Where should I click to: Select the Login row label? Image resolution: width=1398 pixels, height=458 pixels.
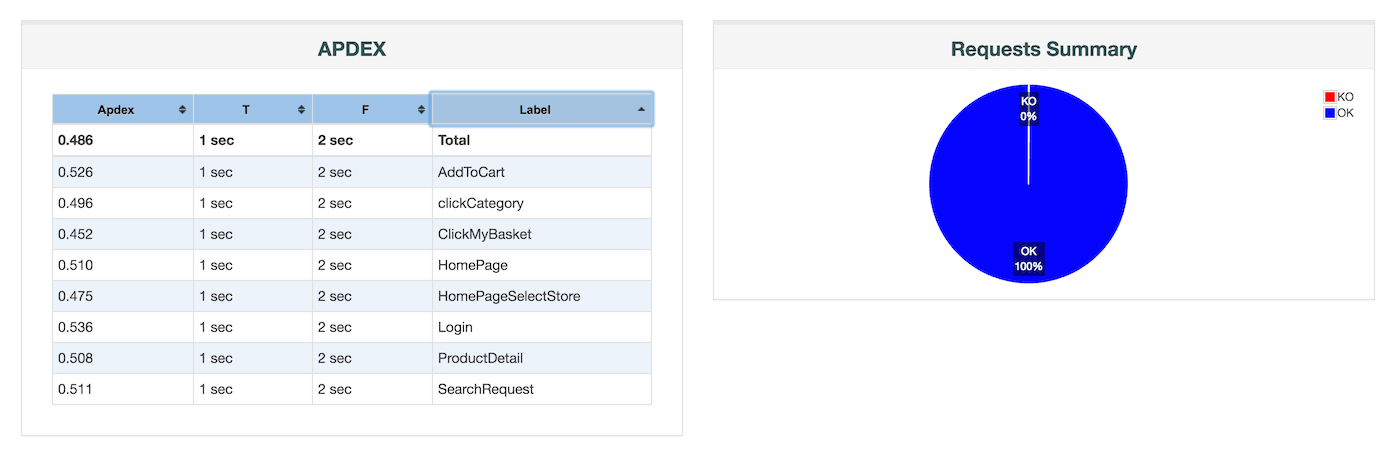pyautogui.click(x=455, y=327)
